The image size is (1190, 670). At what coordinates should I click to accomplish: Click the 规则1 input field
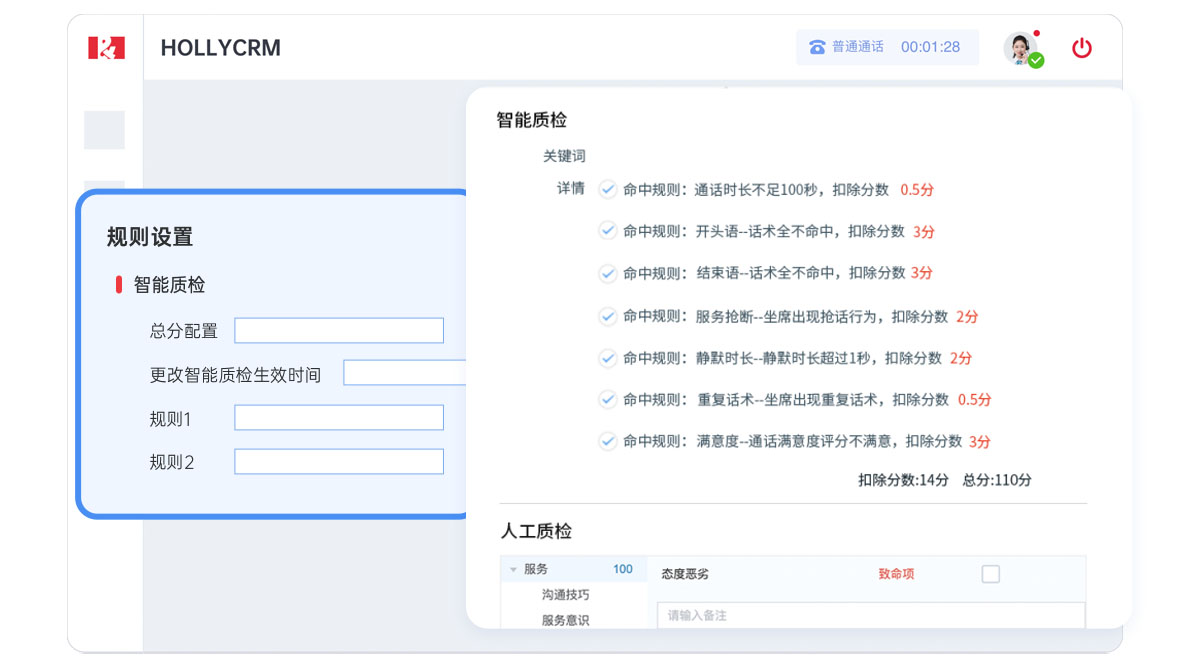338,418
